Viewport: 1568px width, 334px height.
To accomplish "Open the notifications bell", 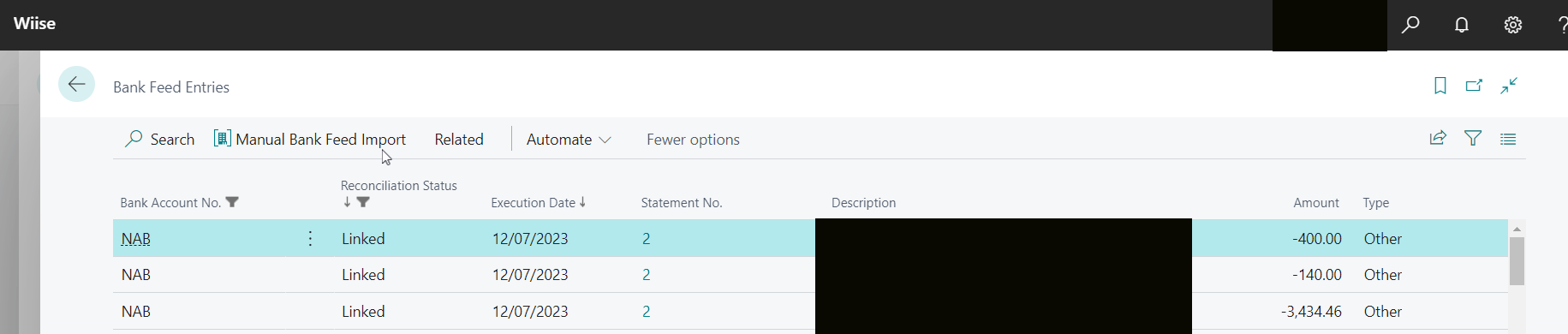I will 1462,25.
